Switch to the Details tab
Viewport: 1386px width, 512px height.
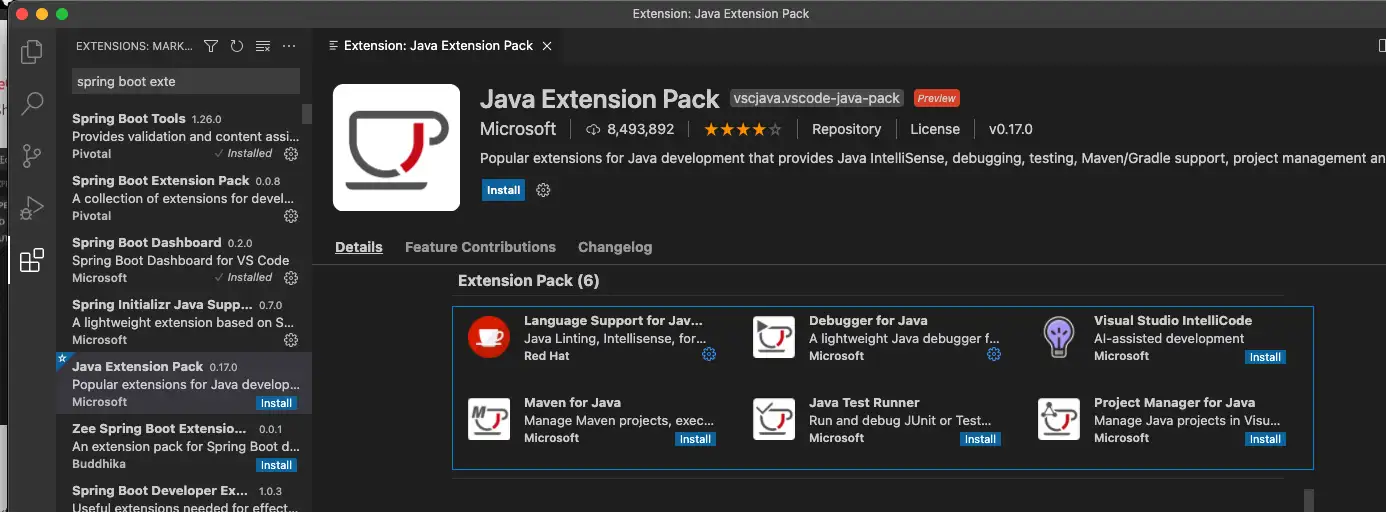(x=359, y=247)
